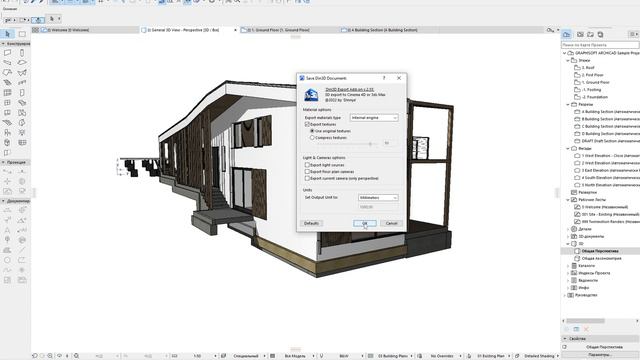Select the Railing tool
640x360 pixels.
[x=22, y=82]
